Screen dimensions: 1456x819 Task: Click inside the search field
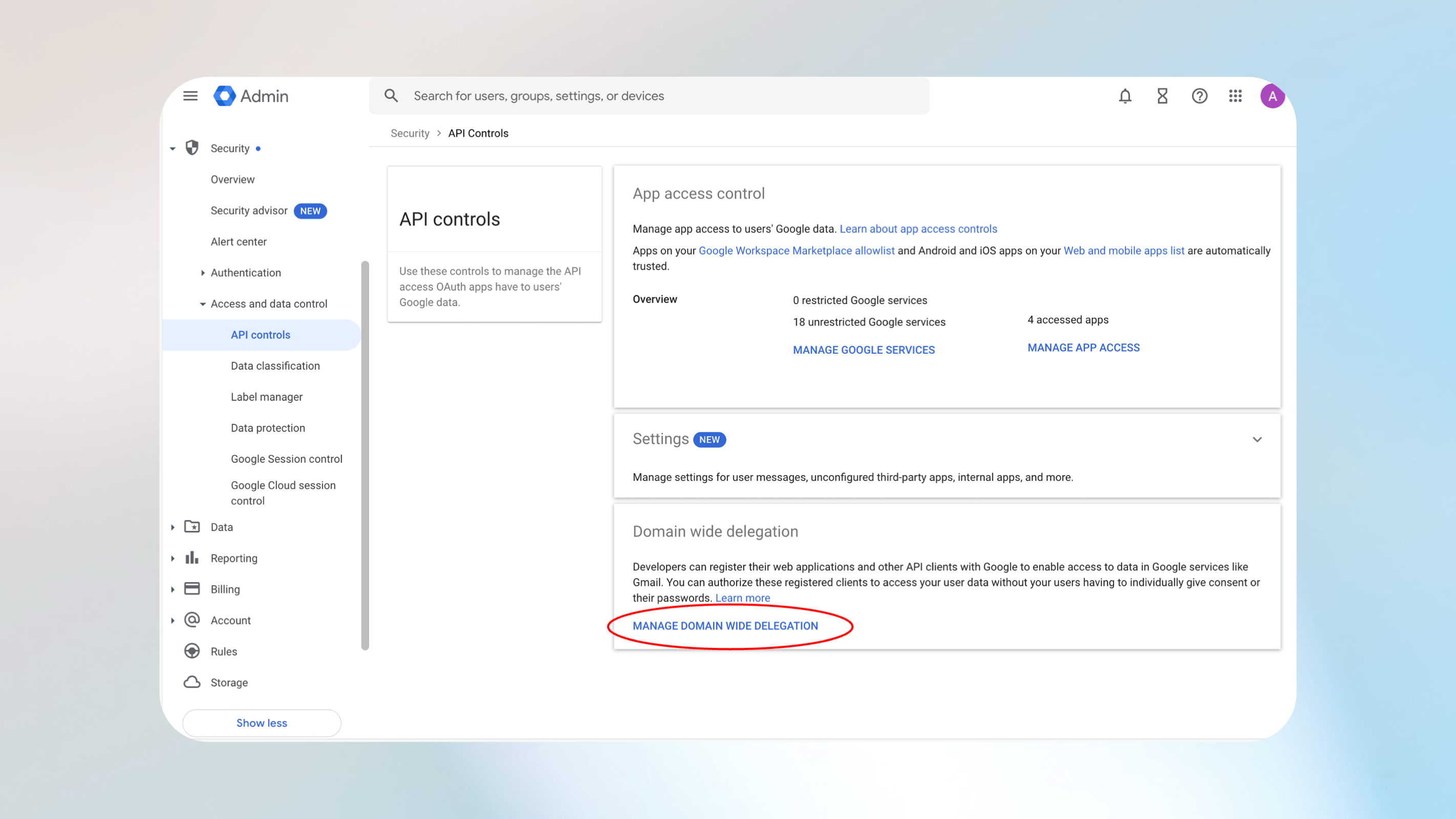click(565, 96)
